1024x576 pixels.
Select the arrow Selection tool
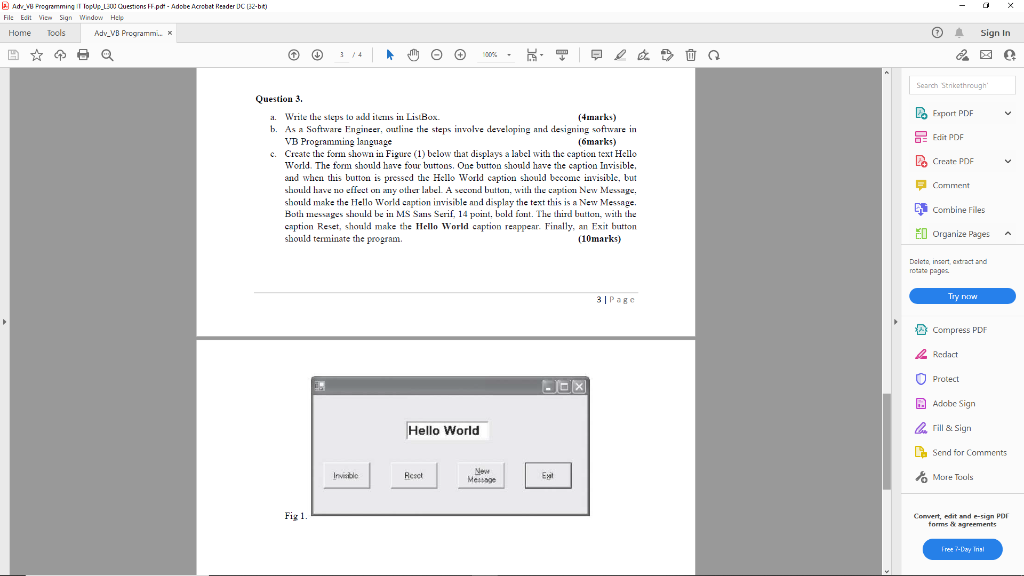(390, 55)
